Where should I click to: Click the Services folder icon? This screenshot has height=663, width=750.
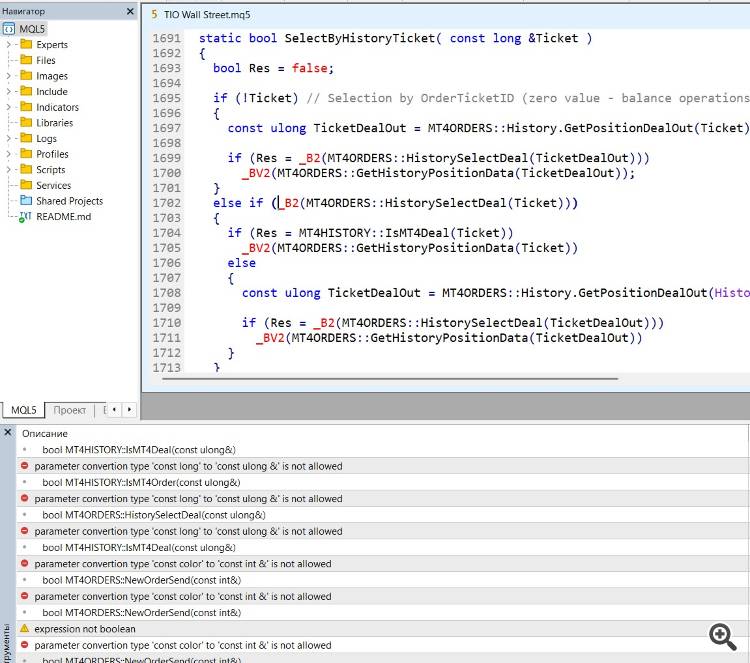coord(25,185)
